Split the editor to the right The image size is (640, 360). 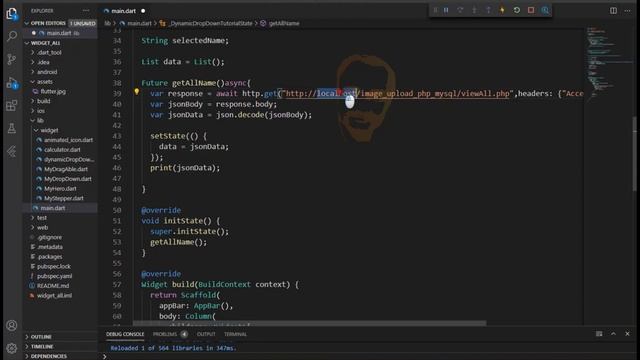pyautogui.click(x=613, y=11)
